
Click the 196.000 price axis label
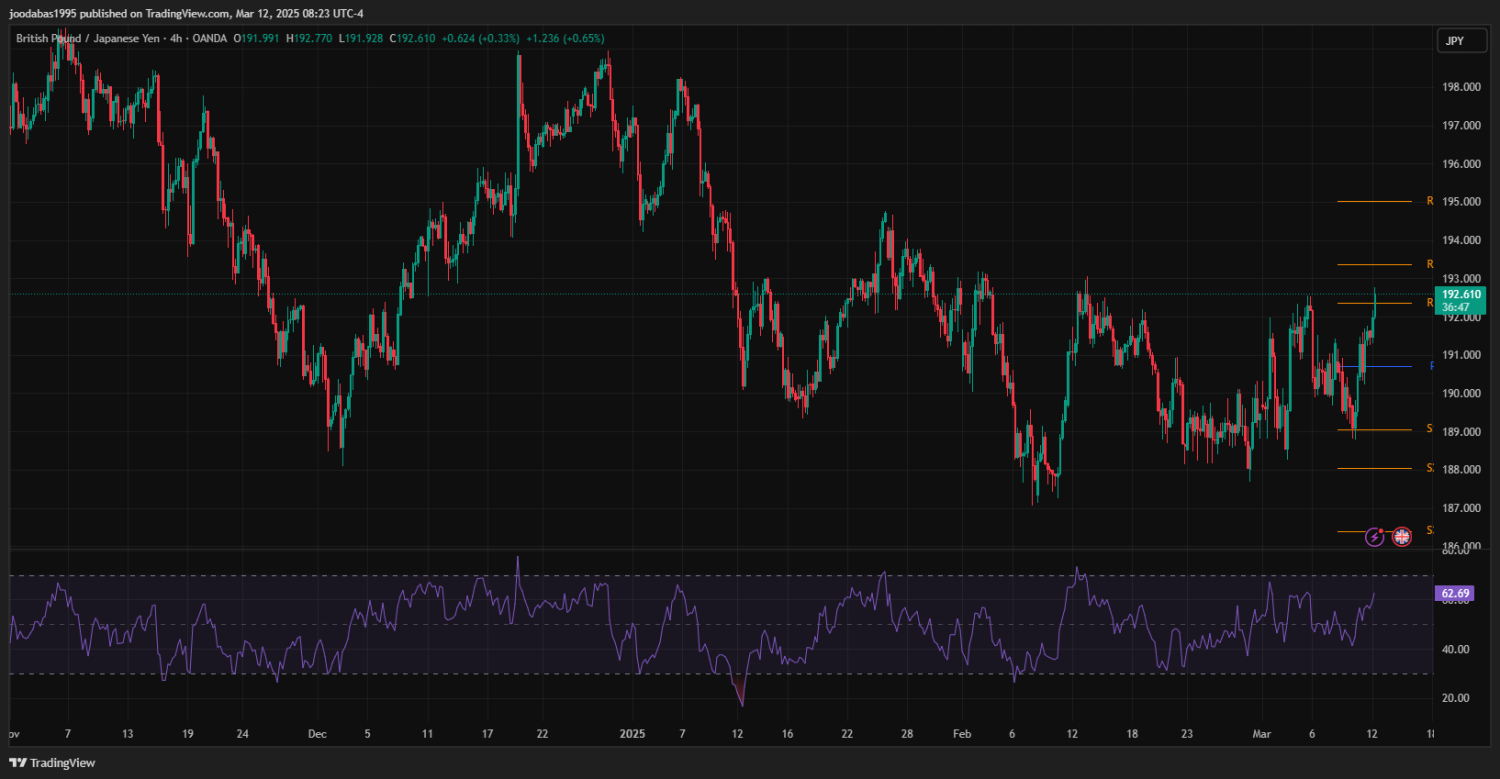point(1460,164)
